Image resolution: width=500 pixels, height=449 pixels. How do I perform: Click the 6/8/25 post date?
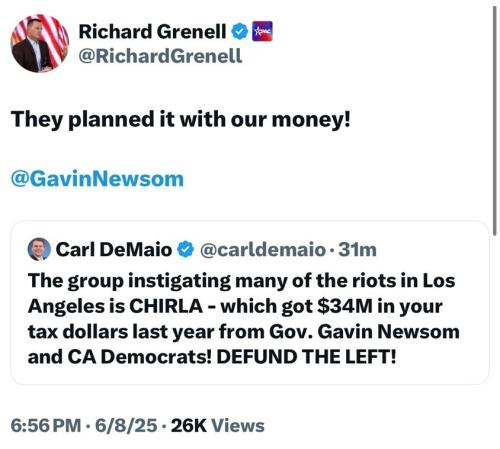coord(126,426)
